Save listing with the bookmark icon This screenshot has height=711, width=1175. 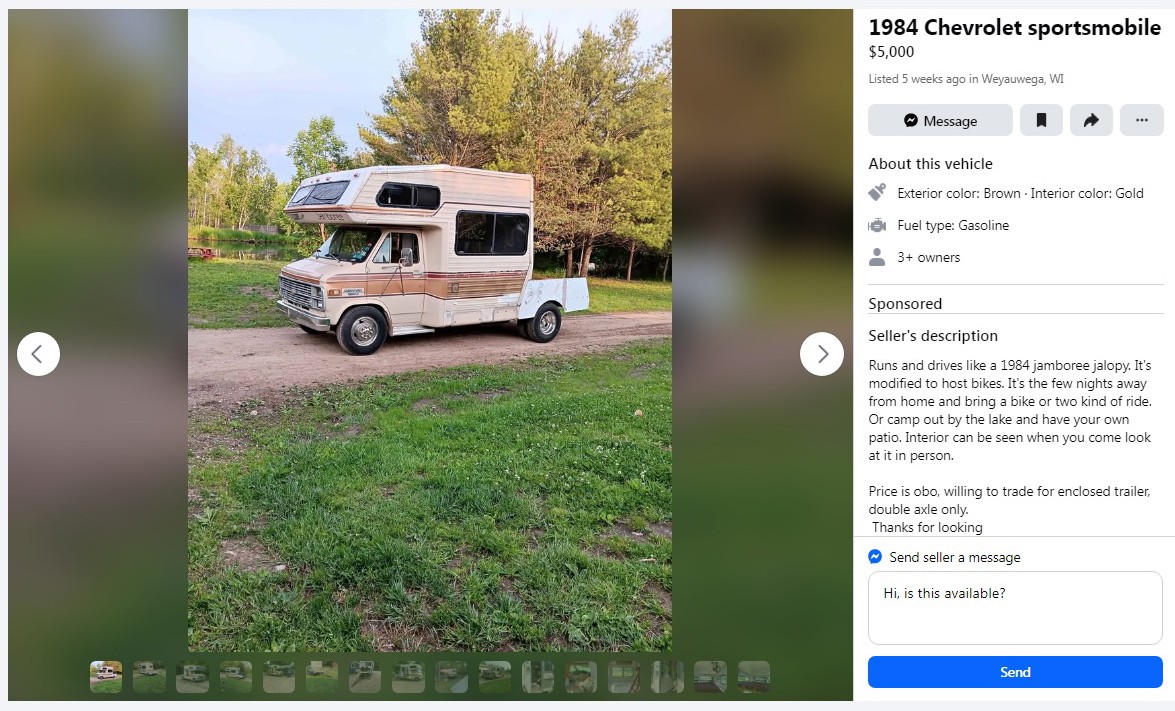tap(1041, 120)
